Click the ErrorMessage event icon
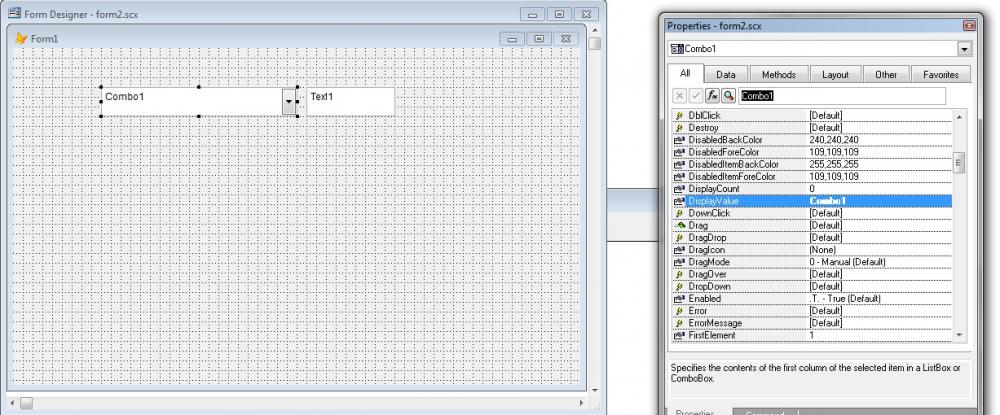 (x=679, y=323)
